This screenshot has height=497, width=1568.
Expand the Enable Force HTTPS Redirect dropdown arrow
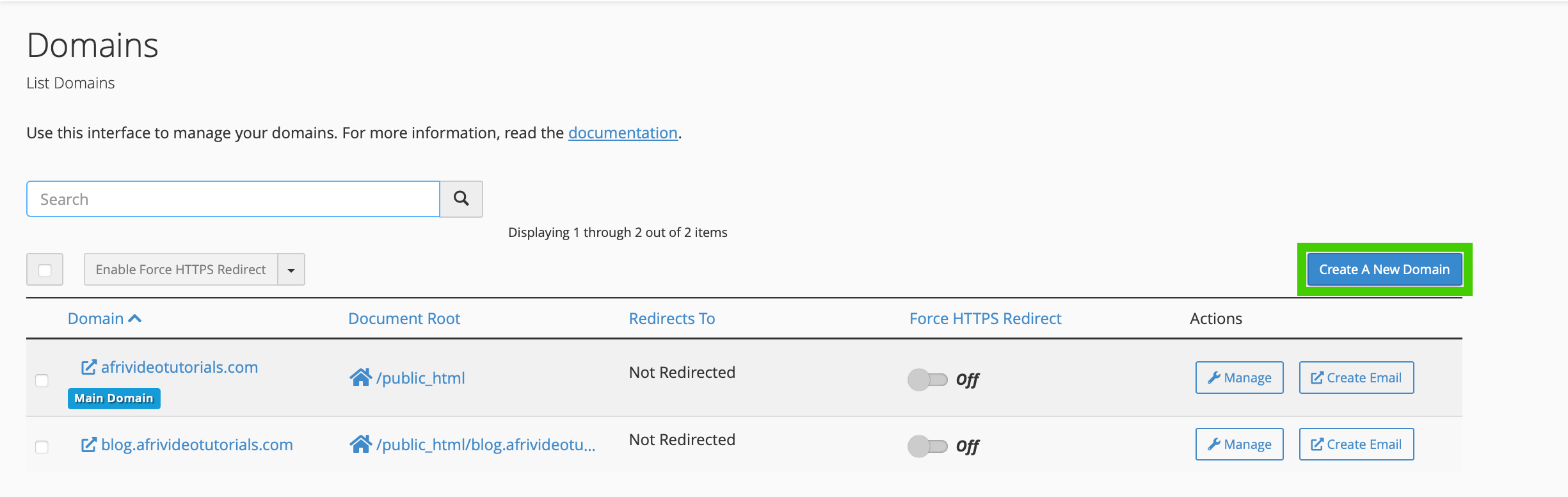(291, 270)
